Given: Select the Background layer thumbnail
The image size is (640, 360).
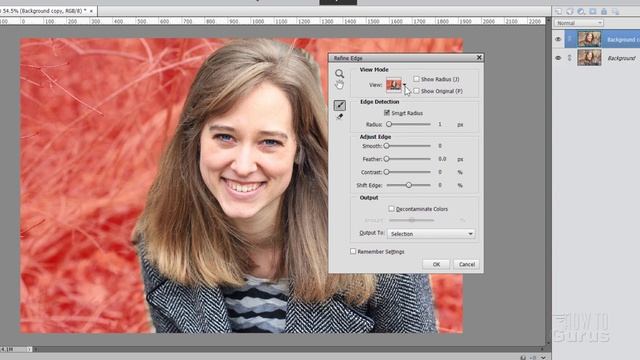Looking at the screenshot, I should click(x=589, y=58).
